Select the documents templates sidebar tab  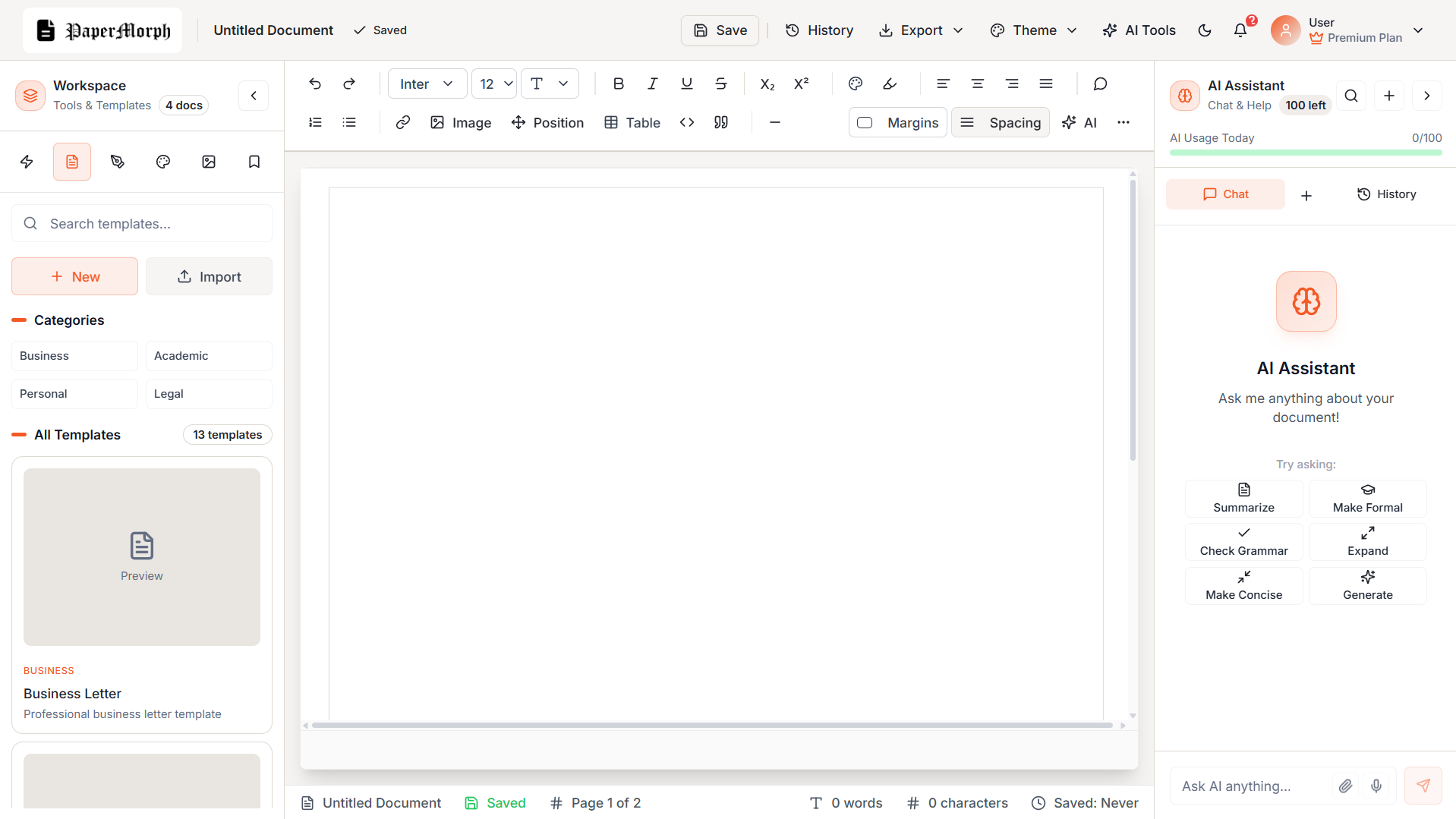(72, 162)
